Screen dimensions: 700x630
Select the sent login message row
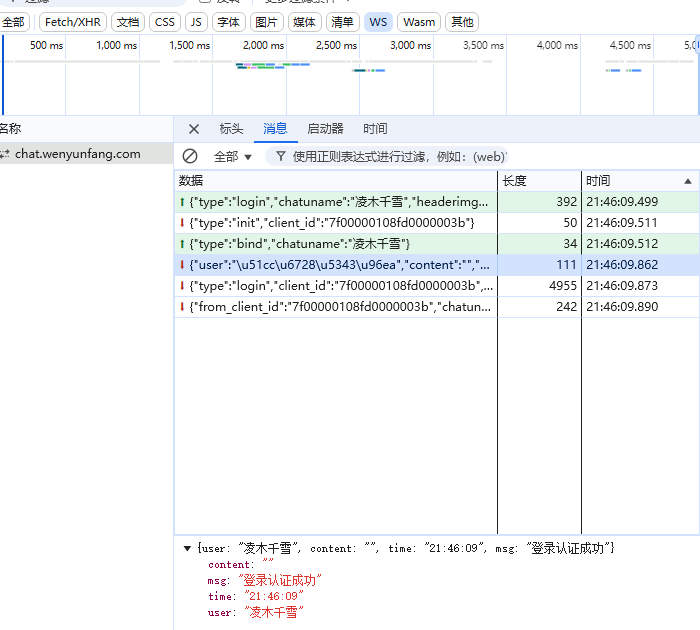click(x=437, y=202)
